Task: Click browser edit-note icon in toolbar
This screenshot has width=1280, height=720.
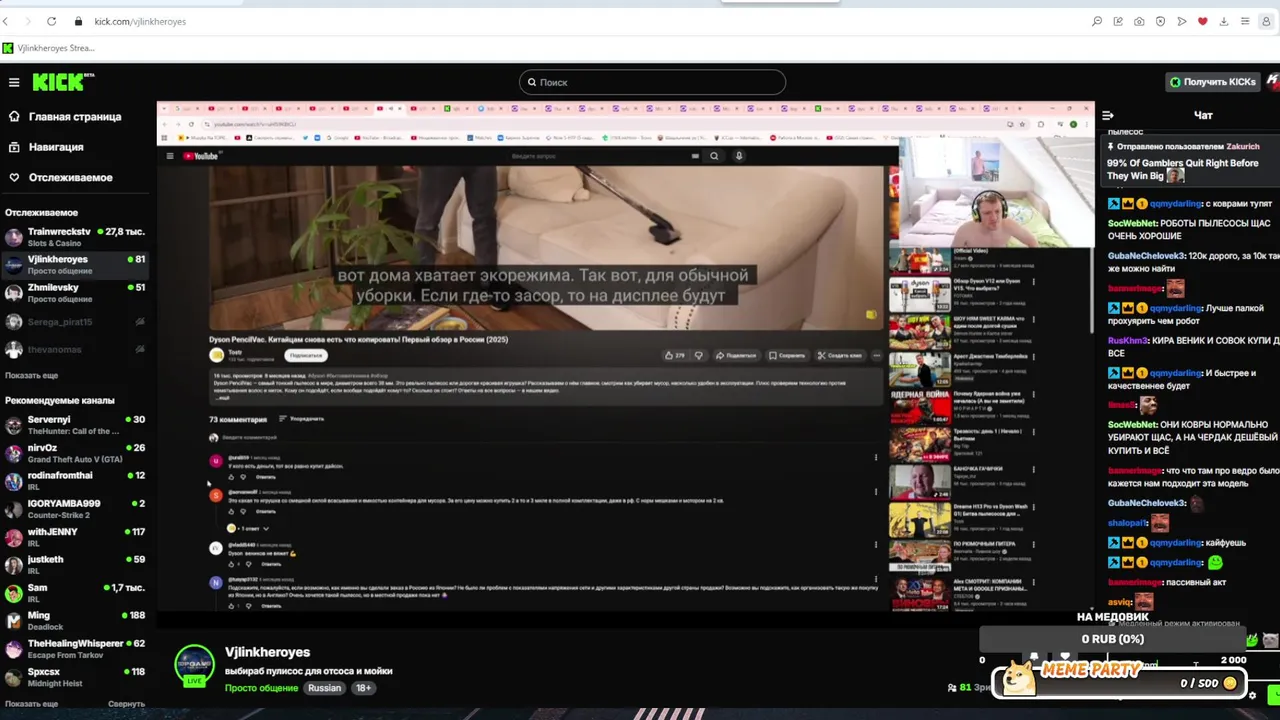Action: pos(1118,21)
